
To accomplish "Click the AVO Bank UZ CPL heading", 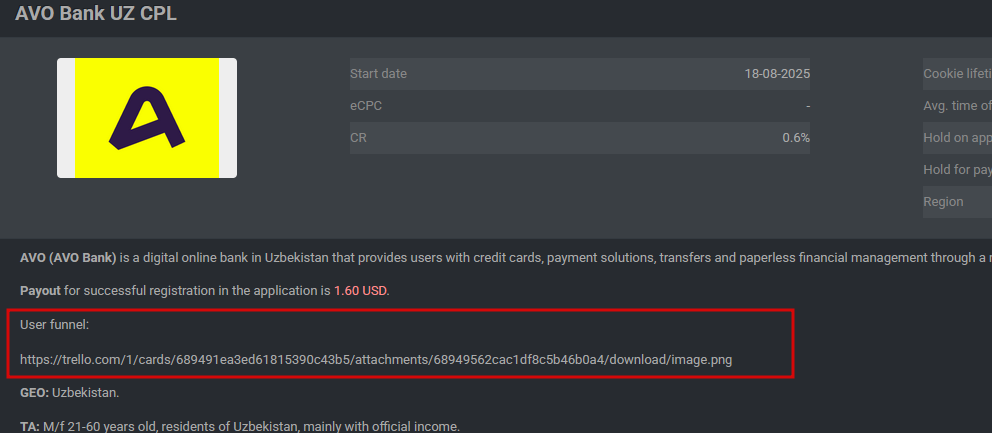I will [96, 15].
